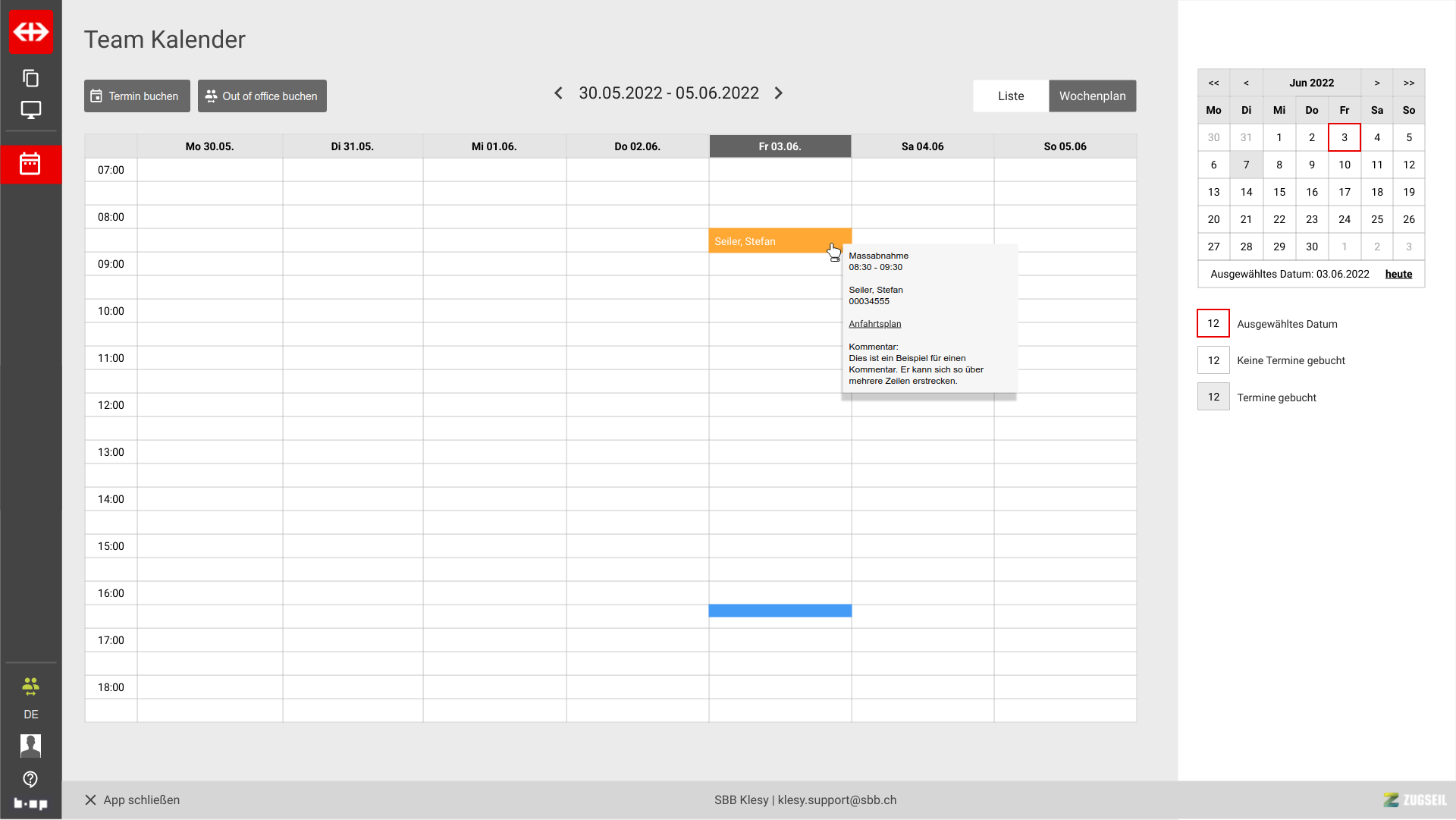Screen dimensions: 1456x820
Task: Click Termin buchen button
Action: 136,96
